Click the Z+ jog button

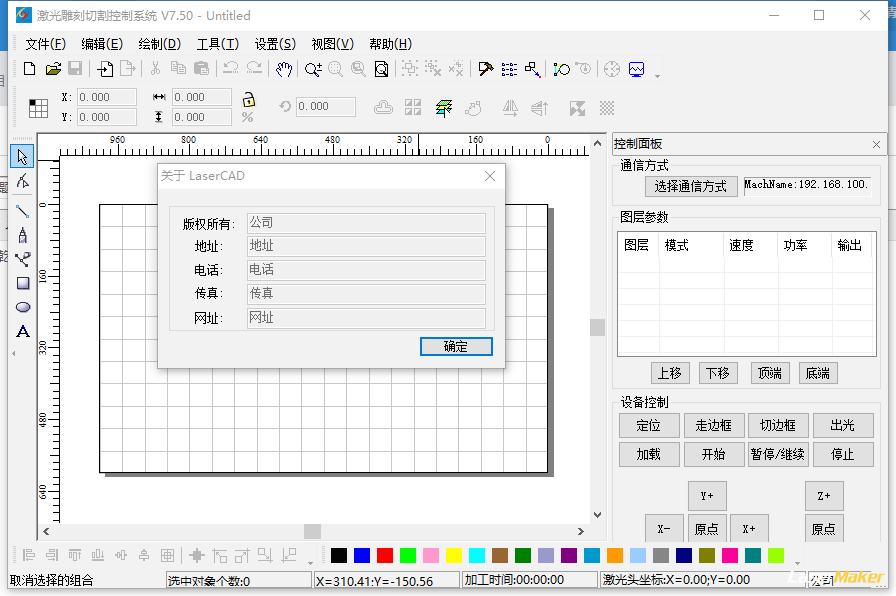(824, 496)
